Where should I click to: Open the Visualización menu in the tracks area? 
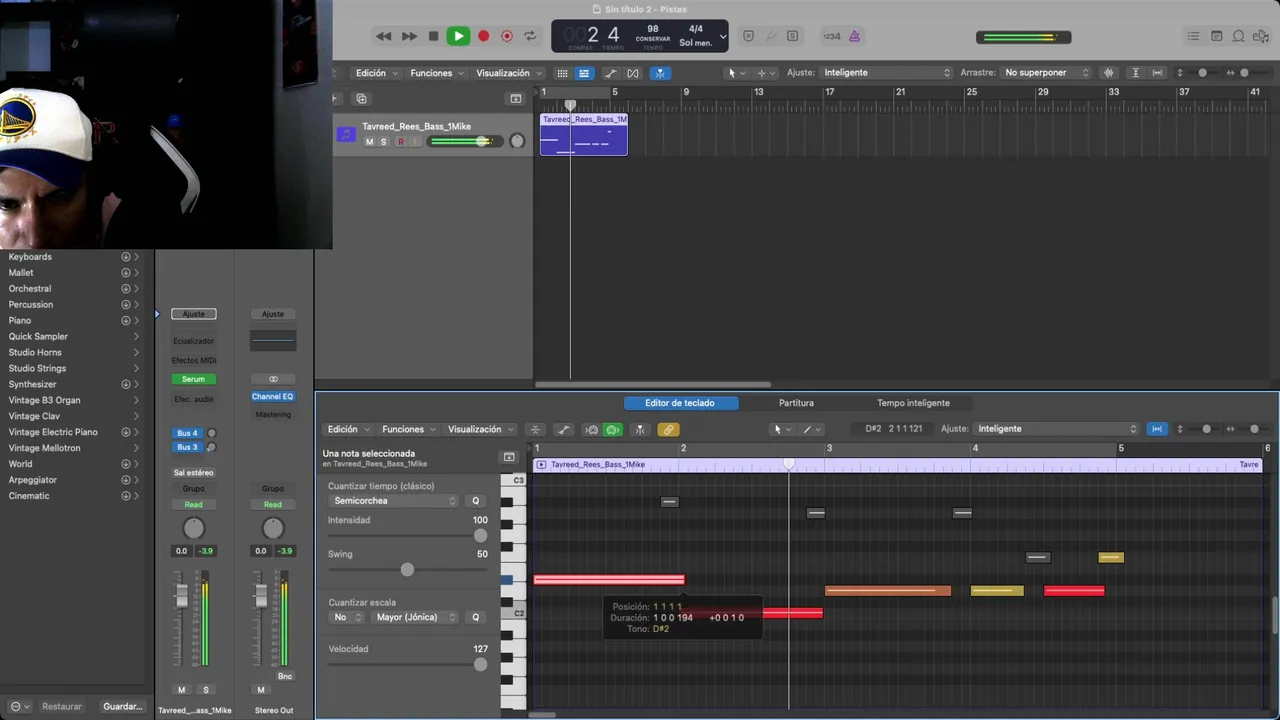[x=509, y=73]
